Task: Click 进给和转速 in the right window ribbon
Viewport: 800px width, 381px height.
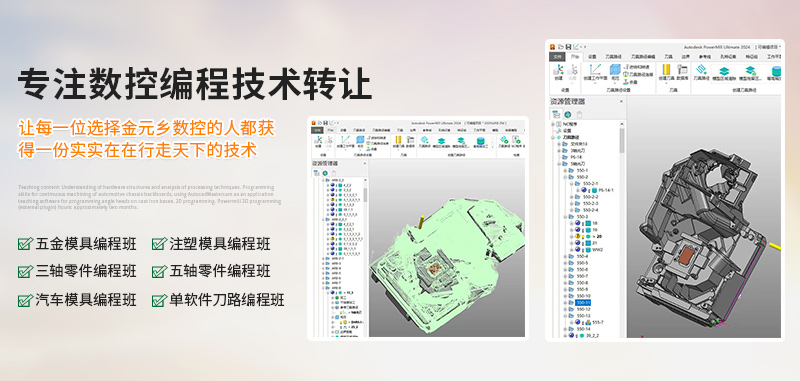Action: [x=636, y=67]
